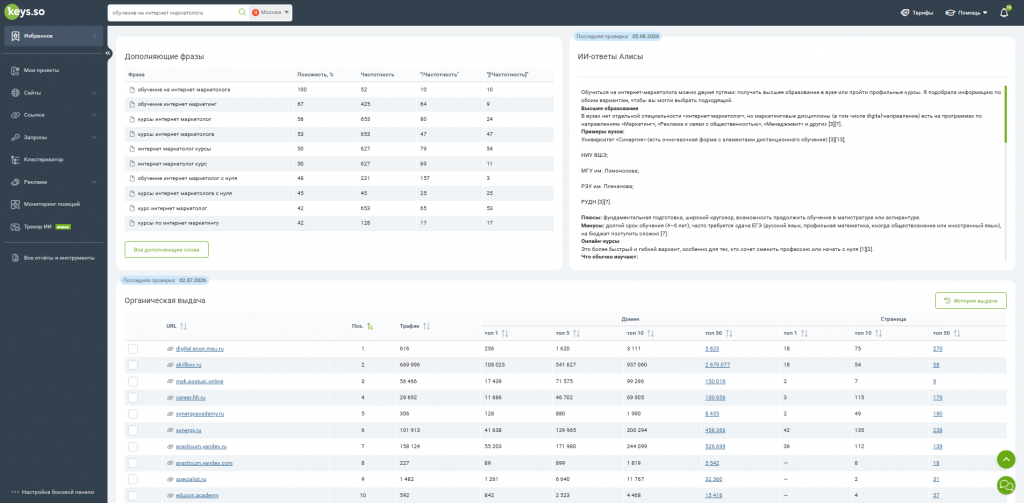This screenshot has height=503, width=1024.
Task: Click link icon beside specialist.ru
Action: tap(170, 479)
